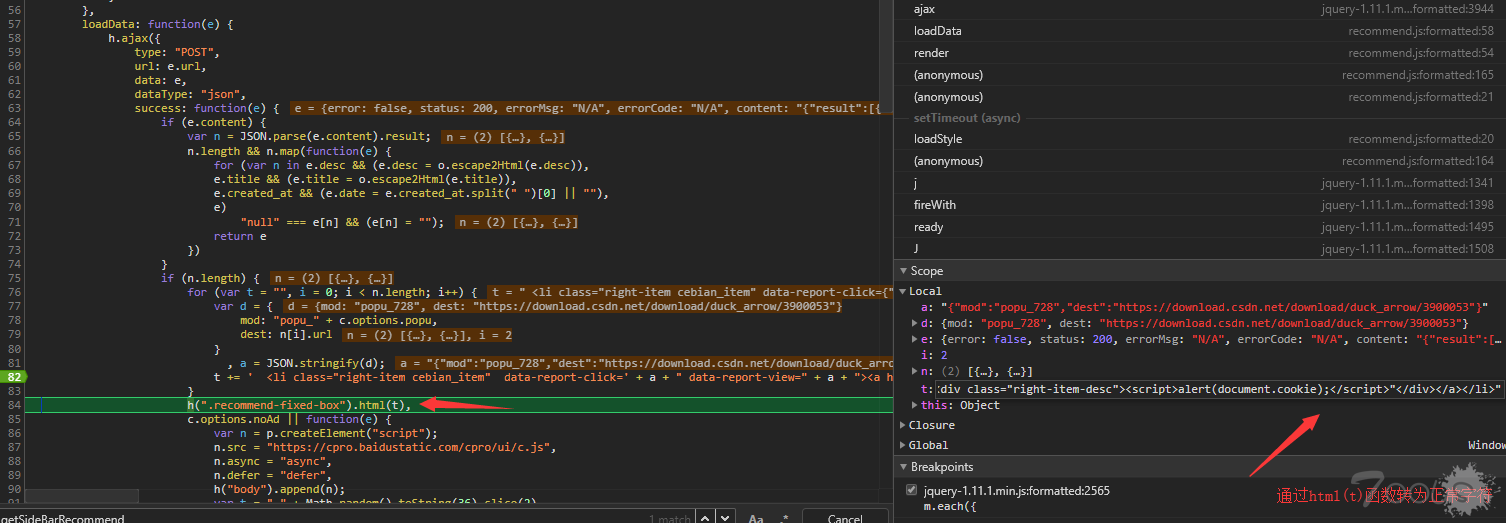Viewport: 1506px width, 523px height.
Task: Click 'setTimeout (async)' call stack separator
Action: point(967,118)
